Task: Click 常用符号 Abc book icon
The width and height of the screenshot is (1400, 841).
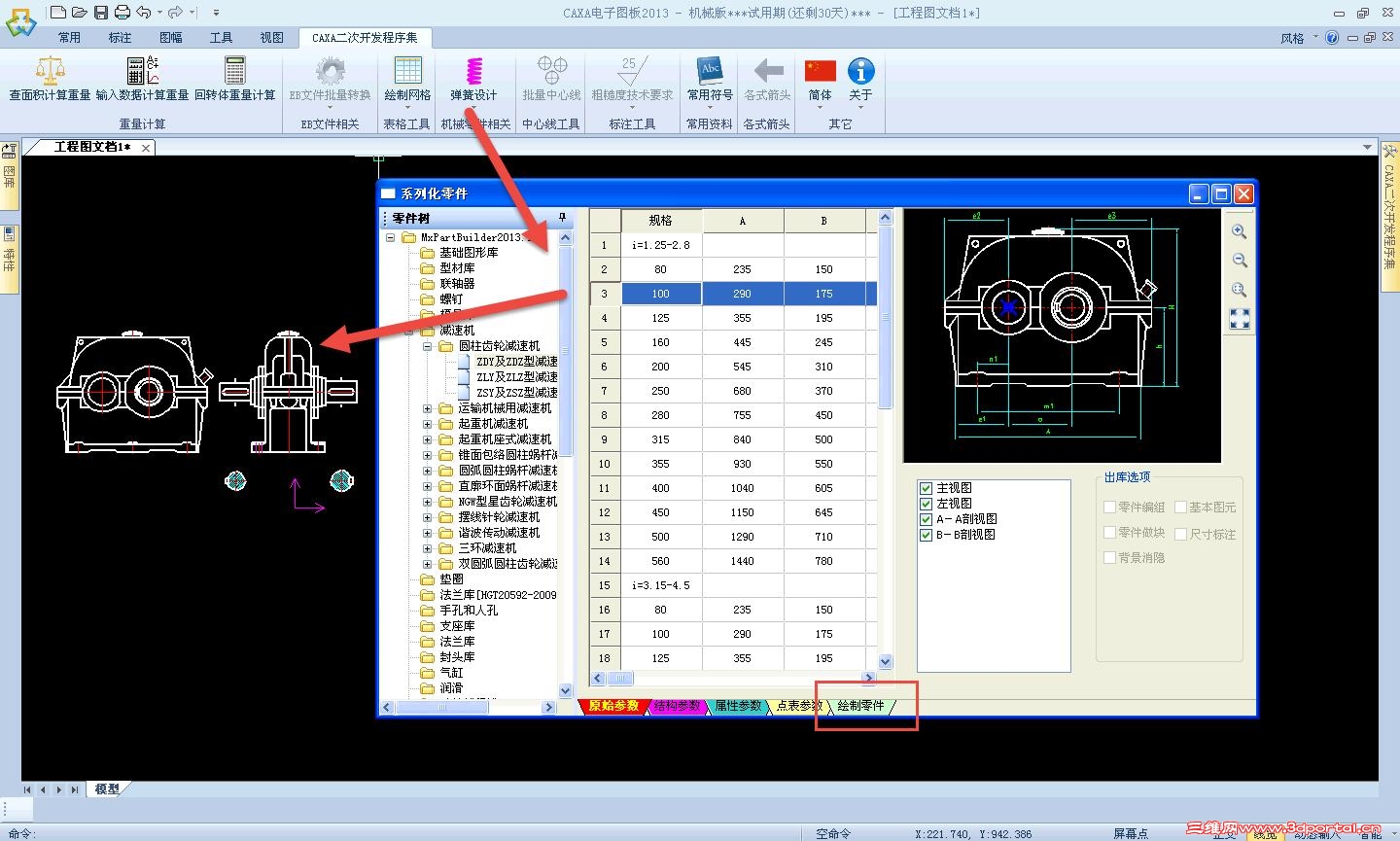Action: coord(710,71)
